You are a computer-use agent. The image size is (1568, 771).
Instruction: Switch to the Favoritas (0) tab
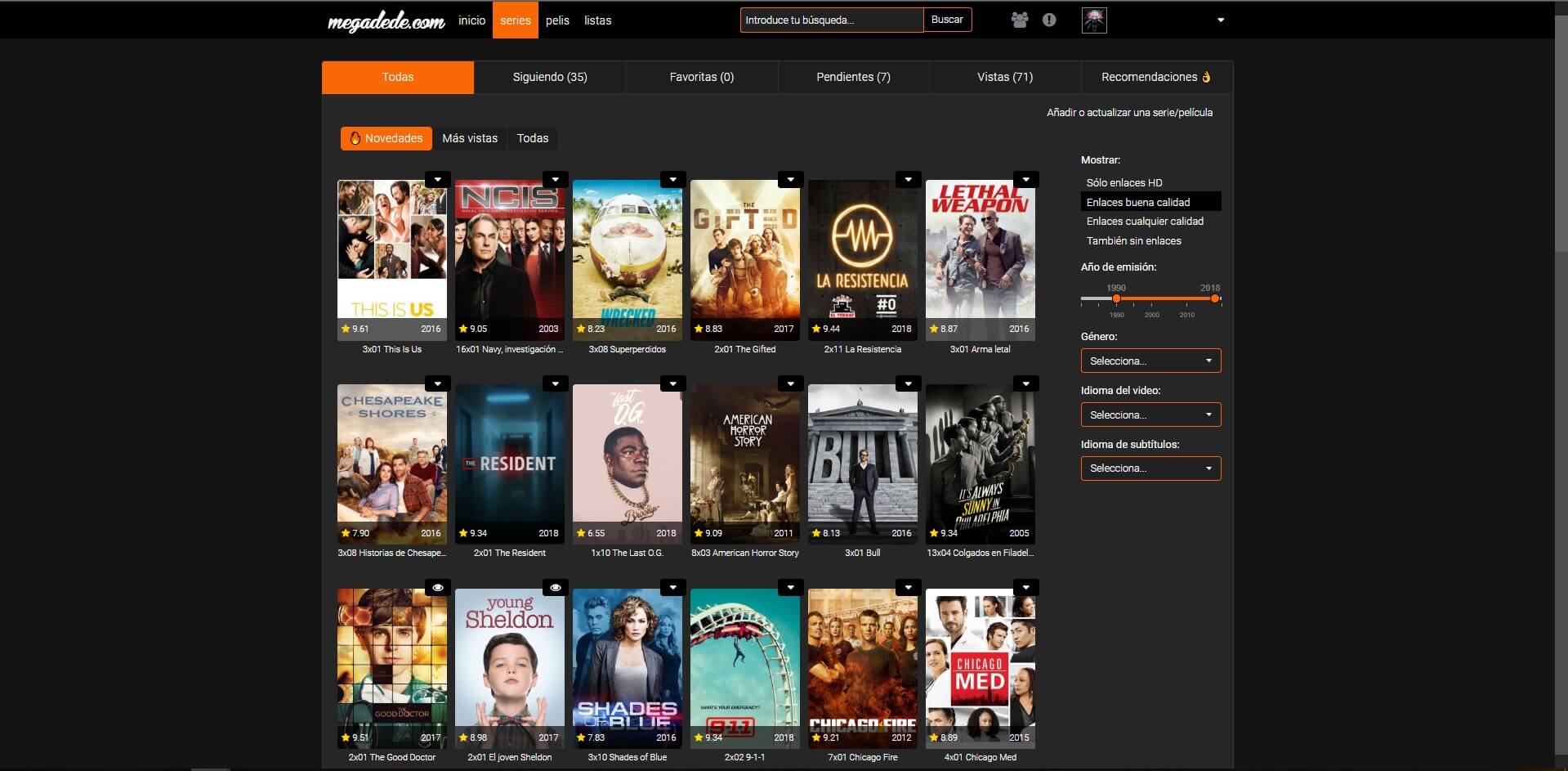click(702, 77)
